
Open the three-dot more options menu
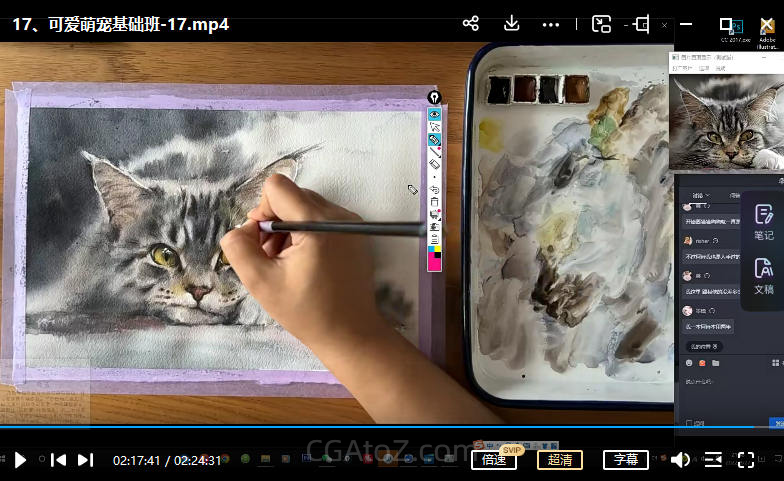[x=551, y=24]
